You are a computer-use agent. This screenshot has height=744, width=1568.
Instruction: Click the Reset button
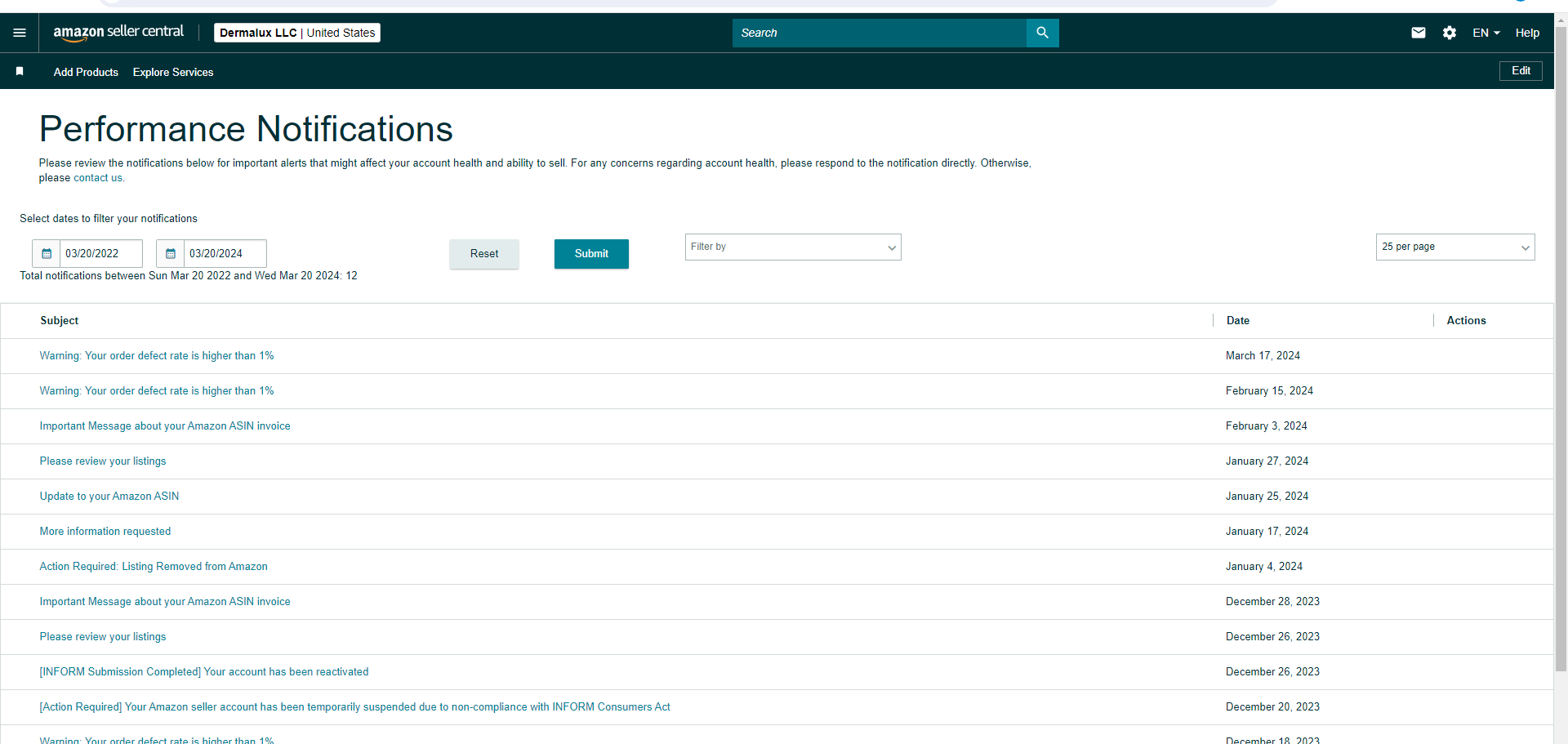(x=484, y=254)
